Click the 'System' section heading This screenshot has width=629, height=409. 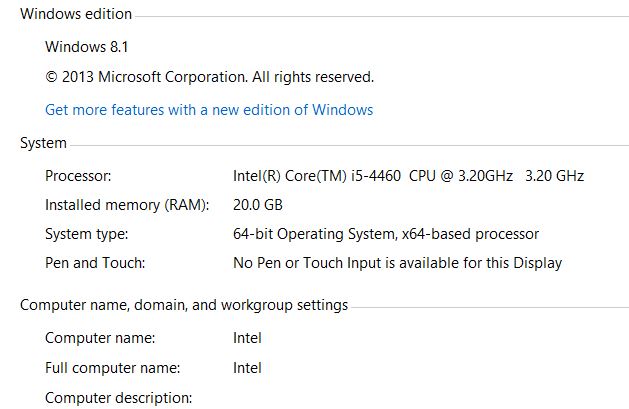(x=43, y=143)
